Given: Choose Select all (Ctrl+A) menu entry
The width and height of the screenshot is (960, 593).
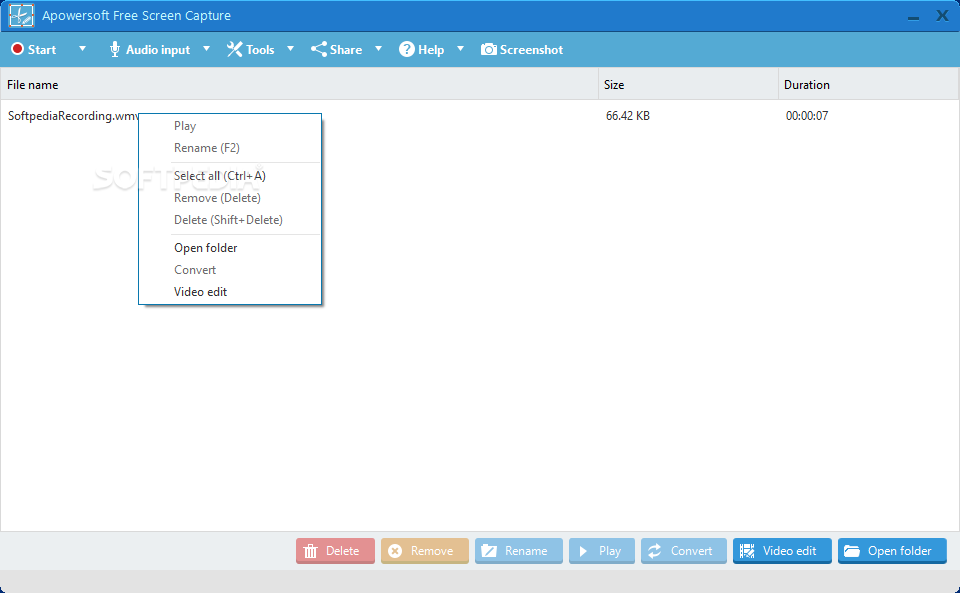Looking at the screenshot, I should (x=230, y=176).
